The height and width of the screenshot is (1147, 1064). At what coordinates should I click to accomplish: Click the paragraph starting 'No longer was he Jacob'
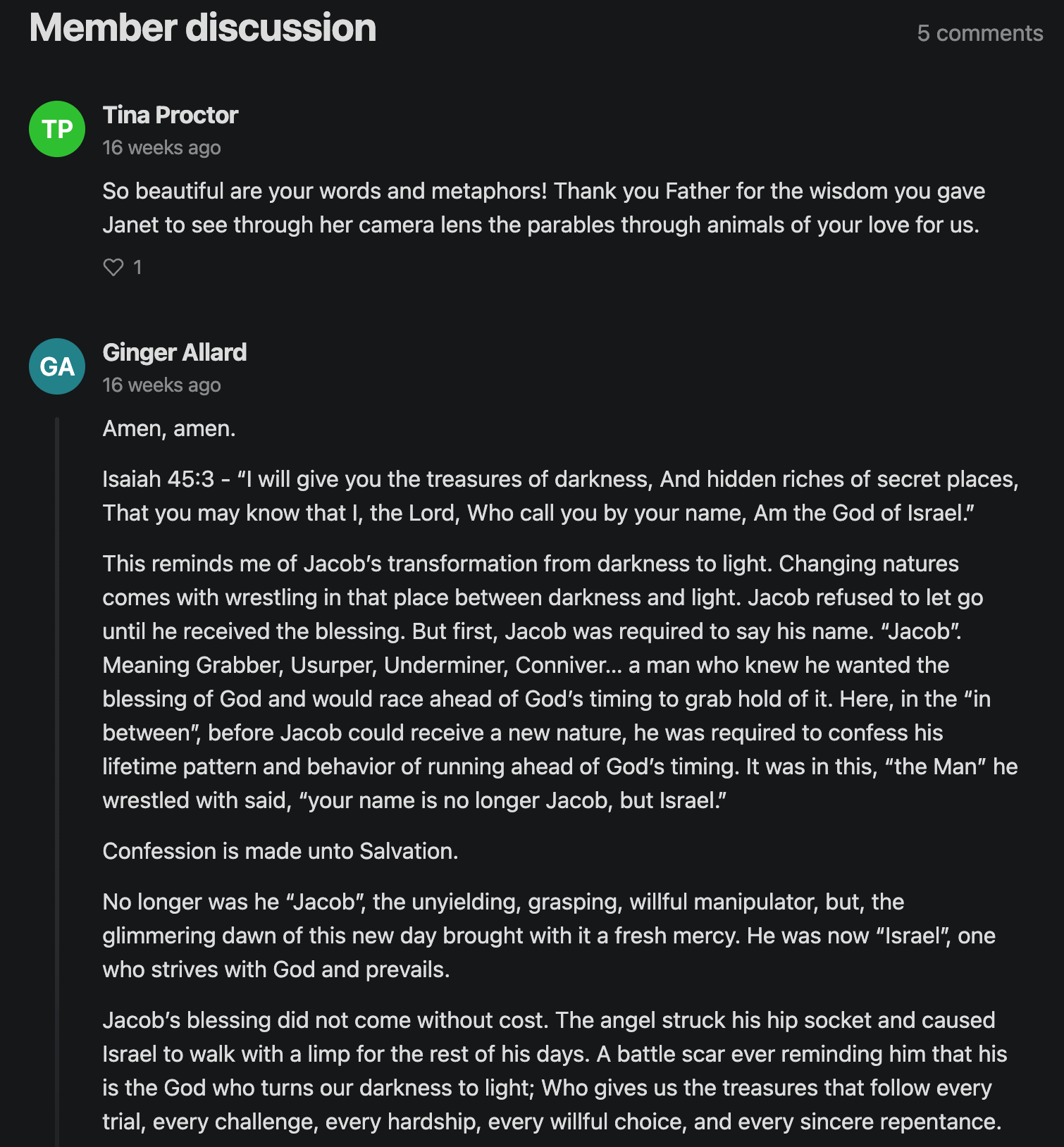pyautogui.click(x=550, y=936)
